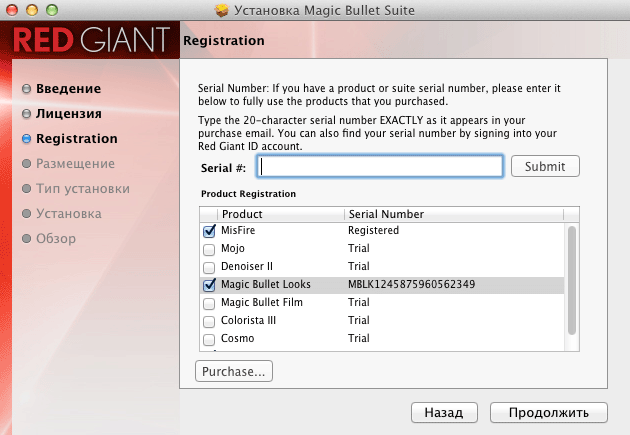This screenshot has height=435, width=630.
Task: Select the Обзор installer step
Action: [x=49, y=238]
